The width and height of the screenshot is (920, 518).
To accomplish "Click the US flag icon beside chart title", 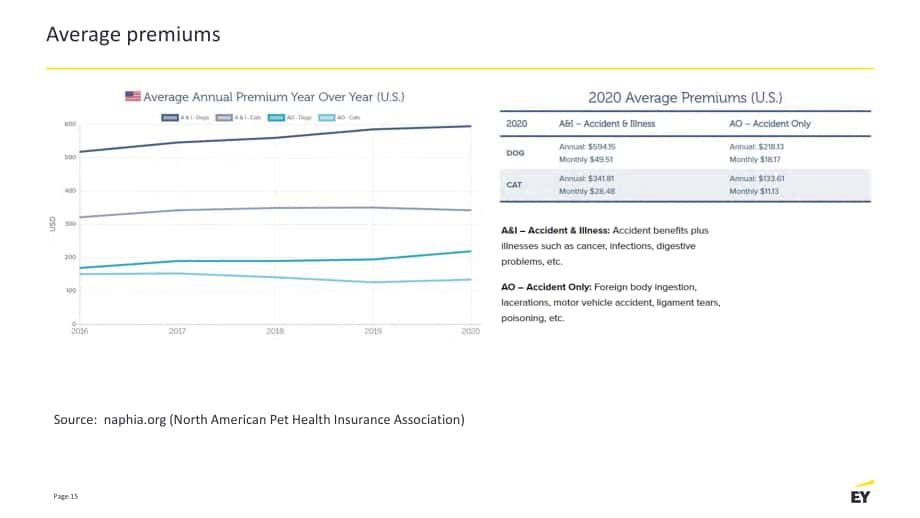I will (x=133, y=96).
